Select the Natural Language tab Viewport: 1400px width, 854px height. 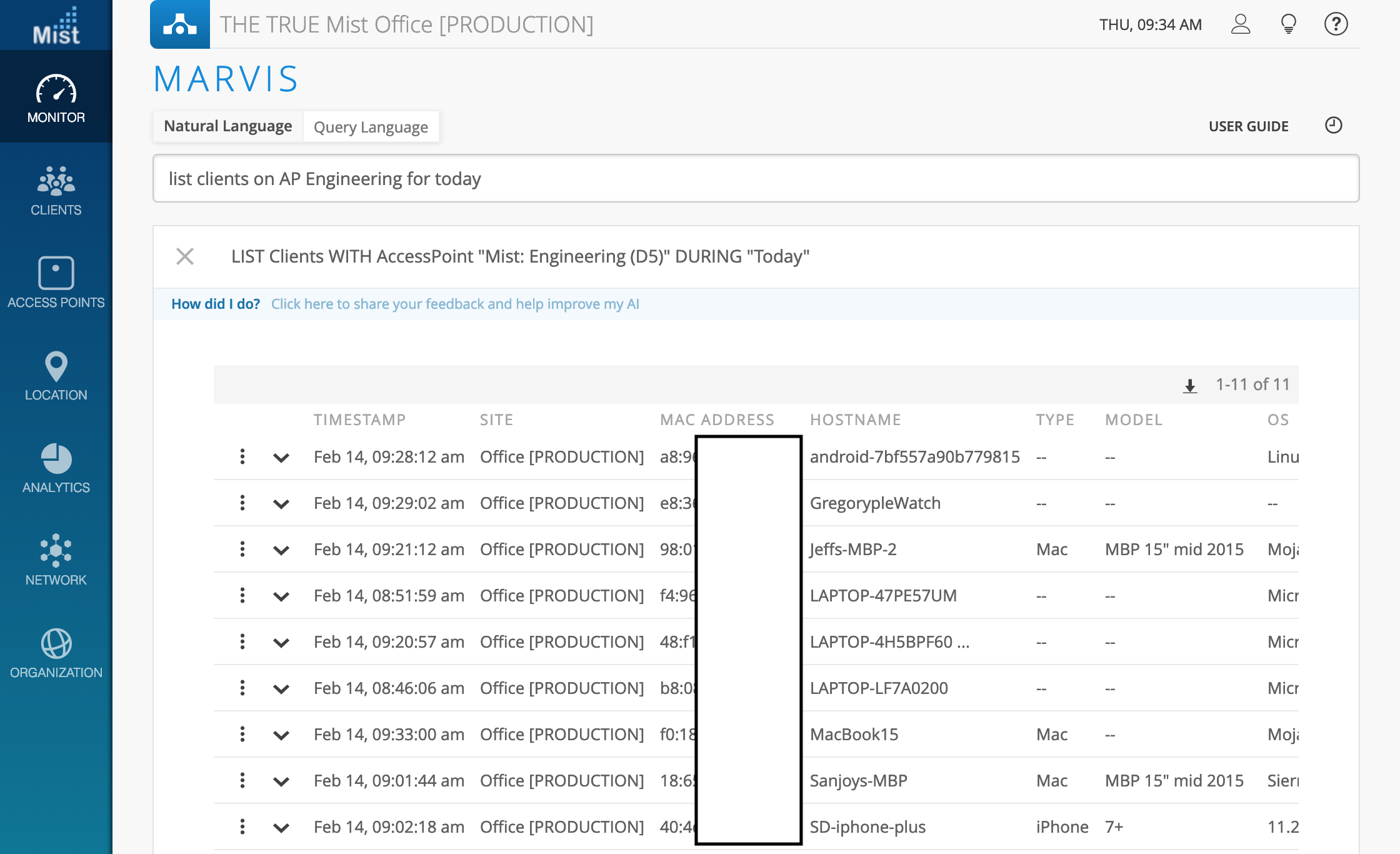228,126
